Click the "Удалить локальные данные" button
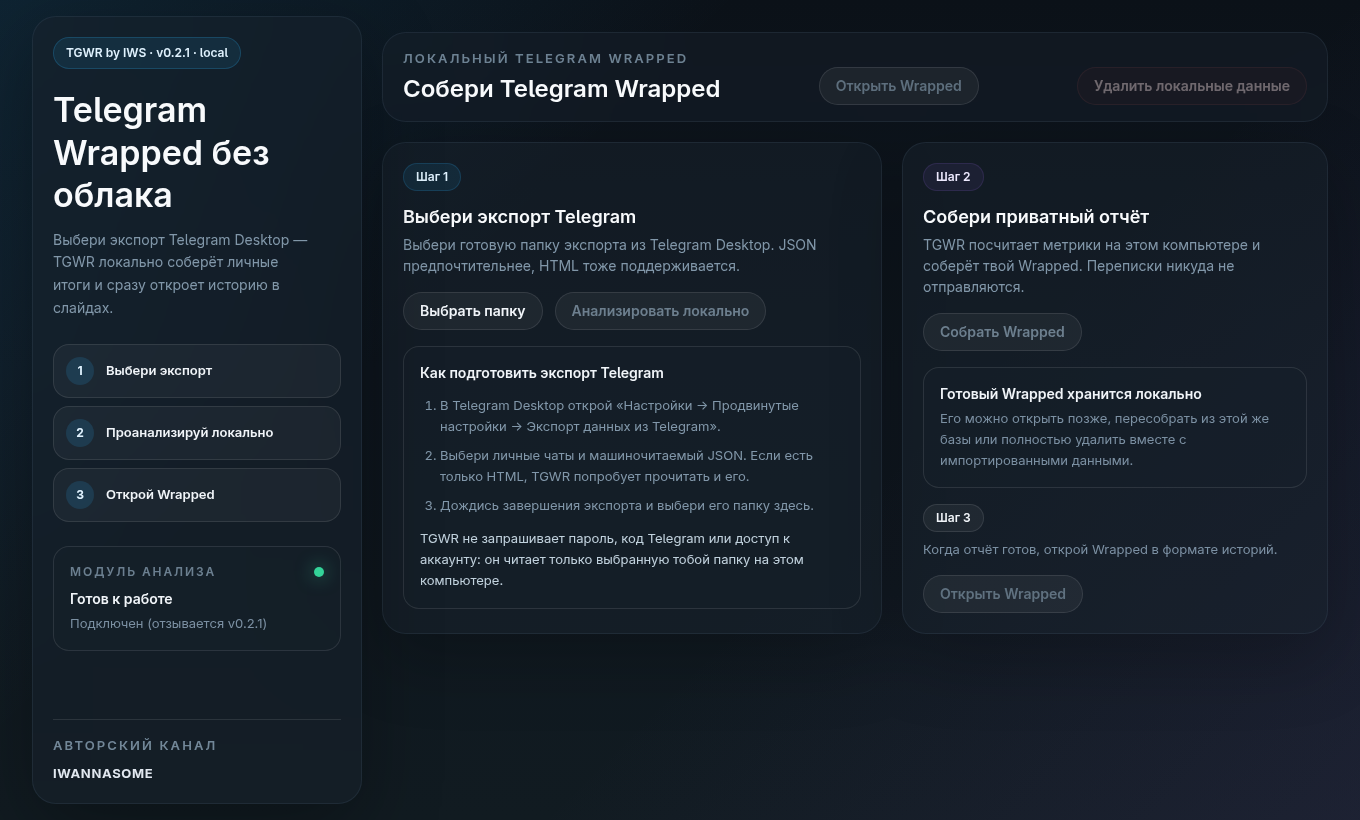Image resolution: width=1360 pixels, height=820 pixels. coord(1192,86)
